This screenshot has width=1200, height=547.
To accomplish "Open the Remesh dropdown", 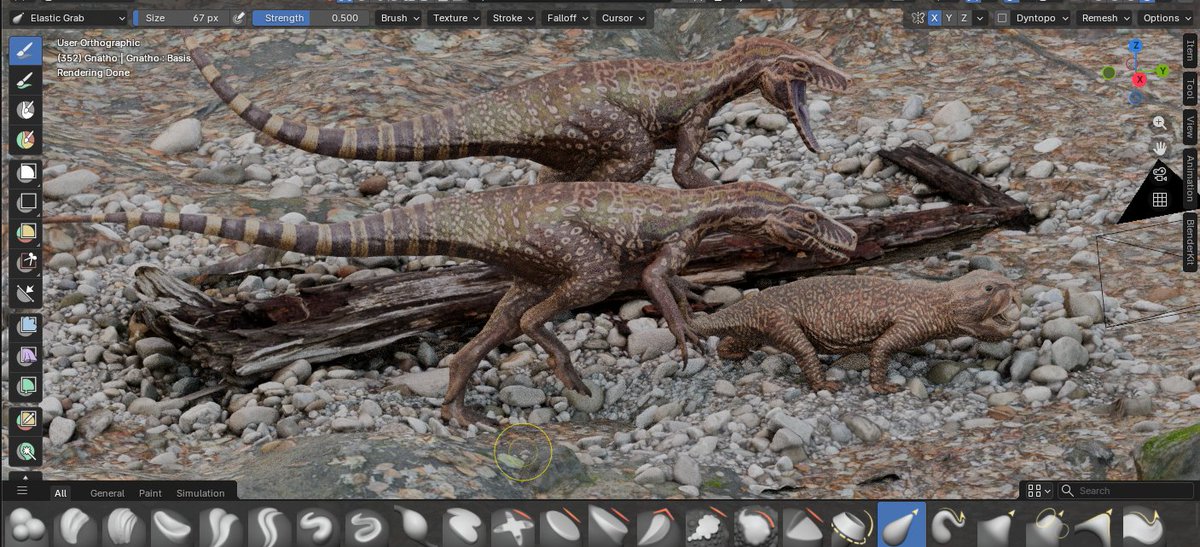I will click(x=1105, y=18).
